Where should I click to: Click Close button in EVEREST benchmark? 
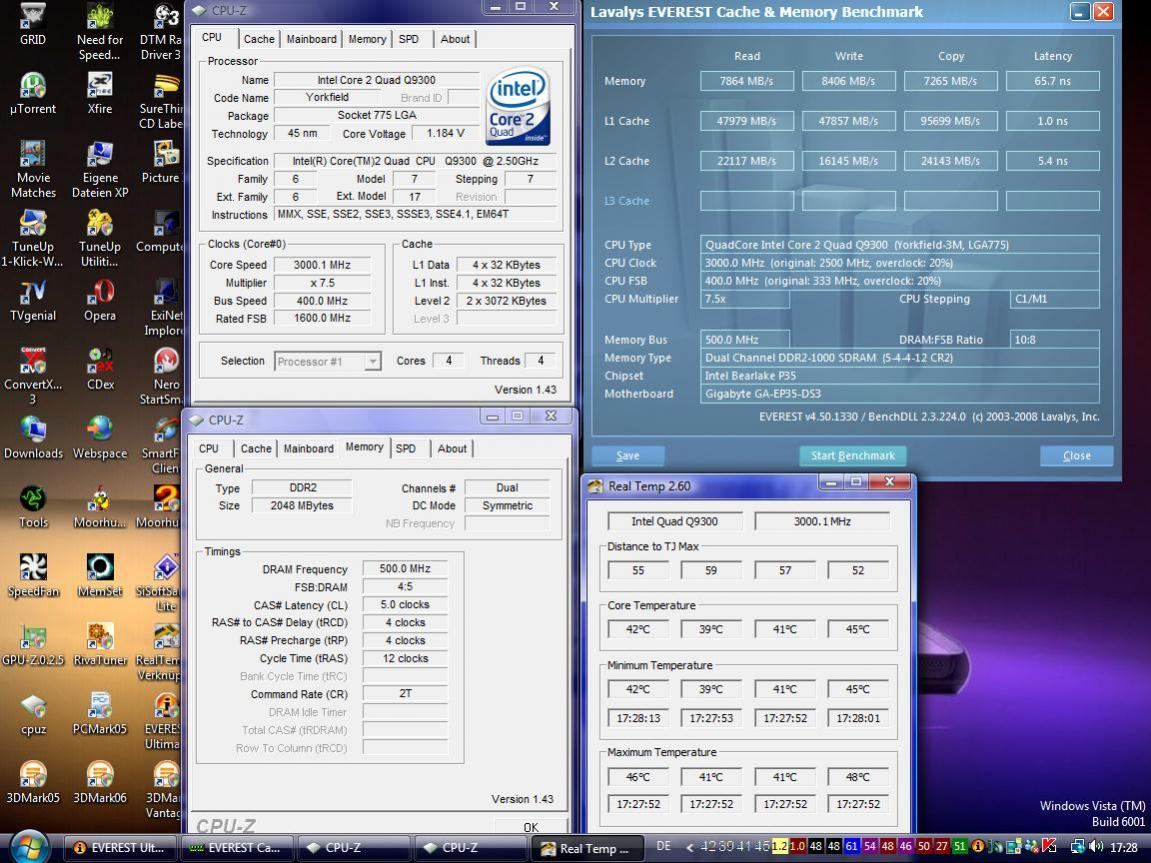tap(1076, 456)
